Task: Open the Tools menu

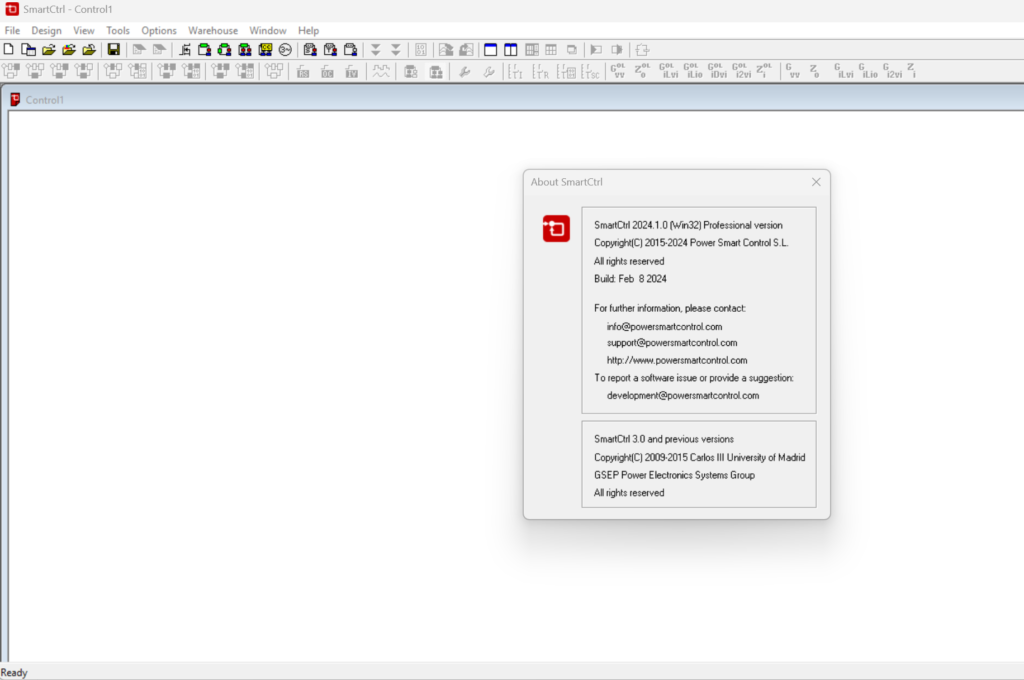Action: (118, 31)
